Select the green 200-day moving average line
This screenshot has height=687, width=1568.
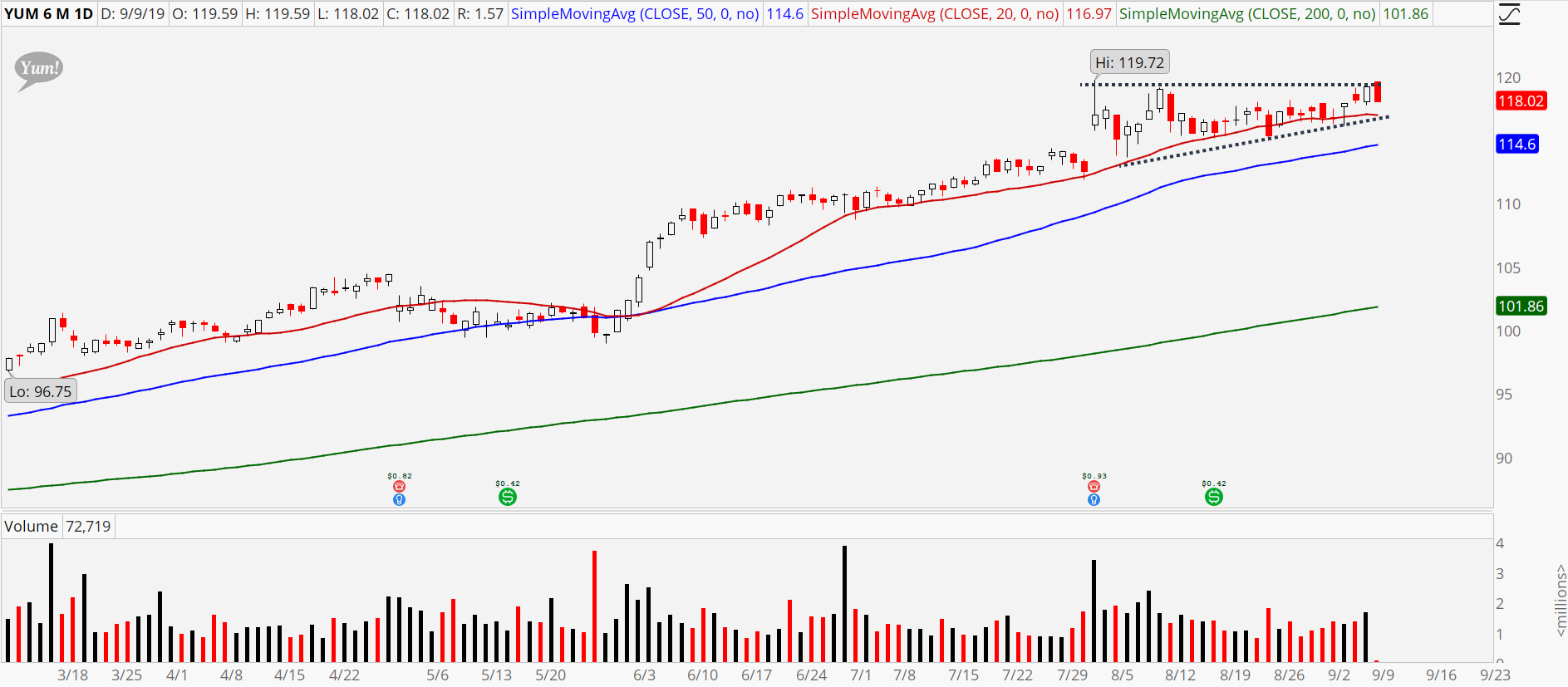tap(693, 408)
